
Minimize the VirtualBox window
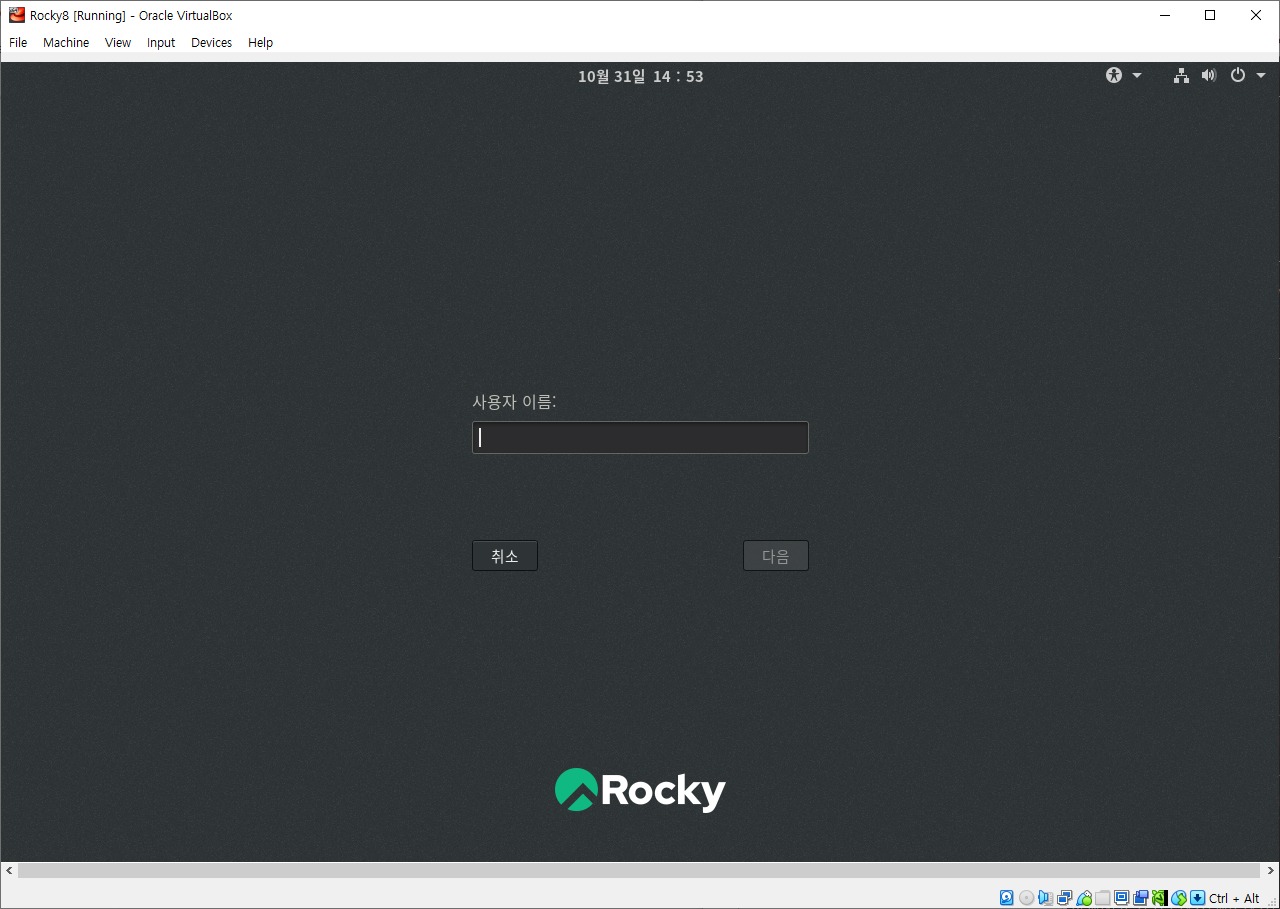pos(1164,15)
